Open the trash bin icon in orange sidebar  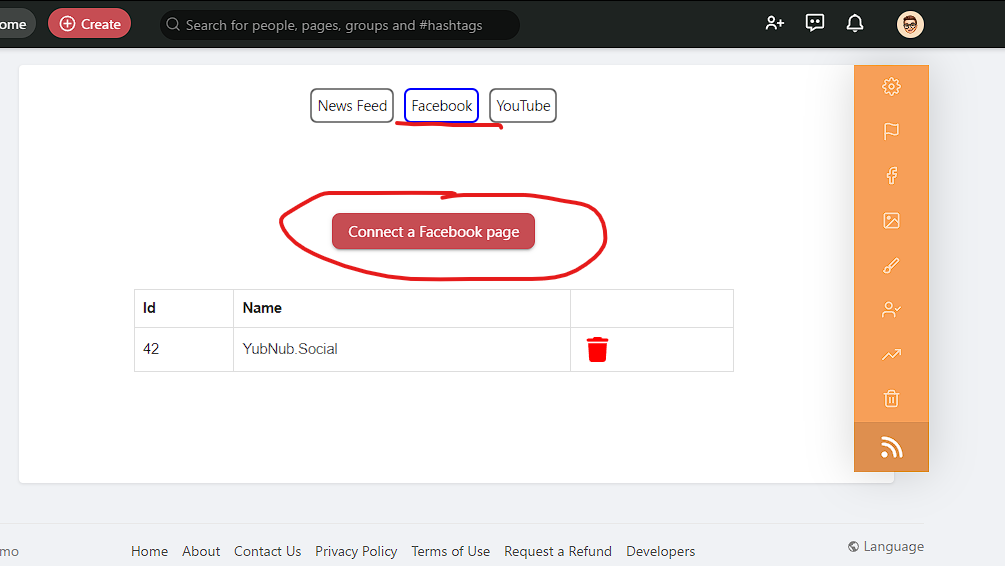(x=891, y=399)
